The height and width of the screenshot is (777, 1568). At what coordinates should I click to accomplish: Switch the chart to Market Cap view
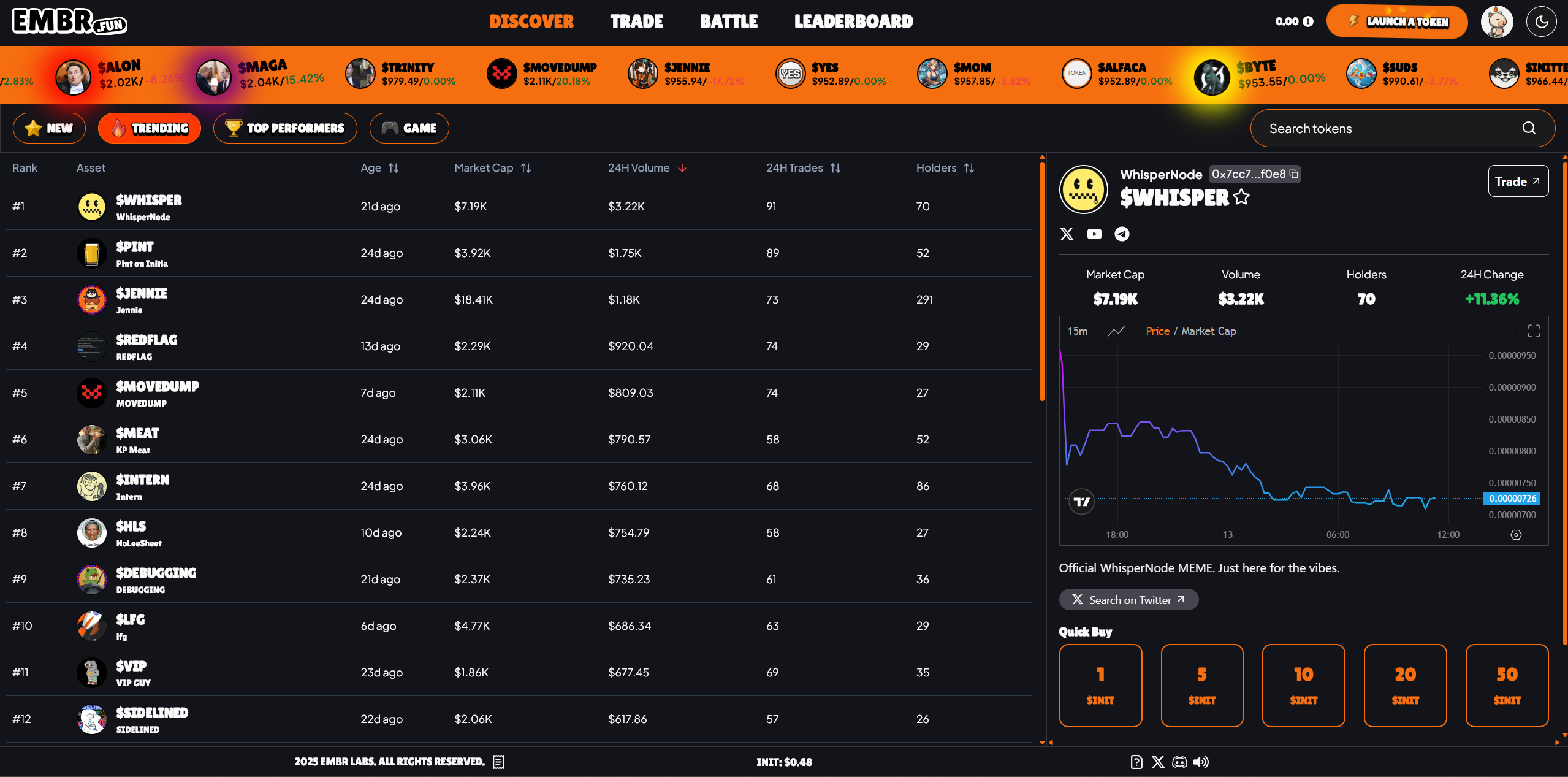point(1208,331)
